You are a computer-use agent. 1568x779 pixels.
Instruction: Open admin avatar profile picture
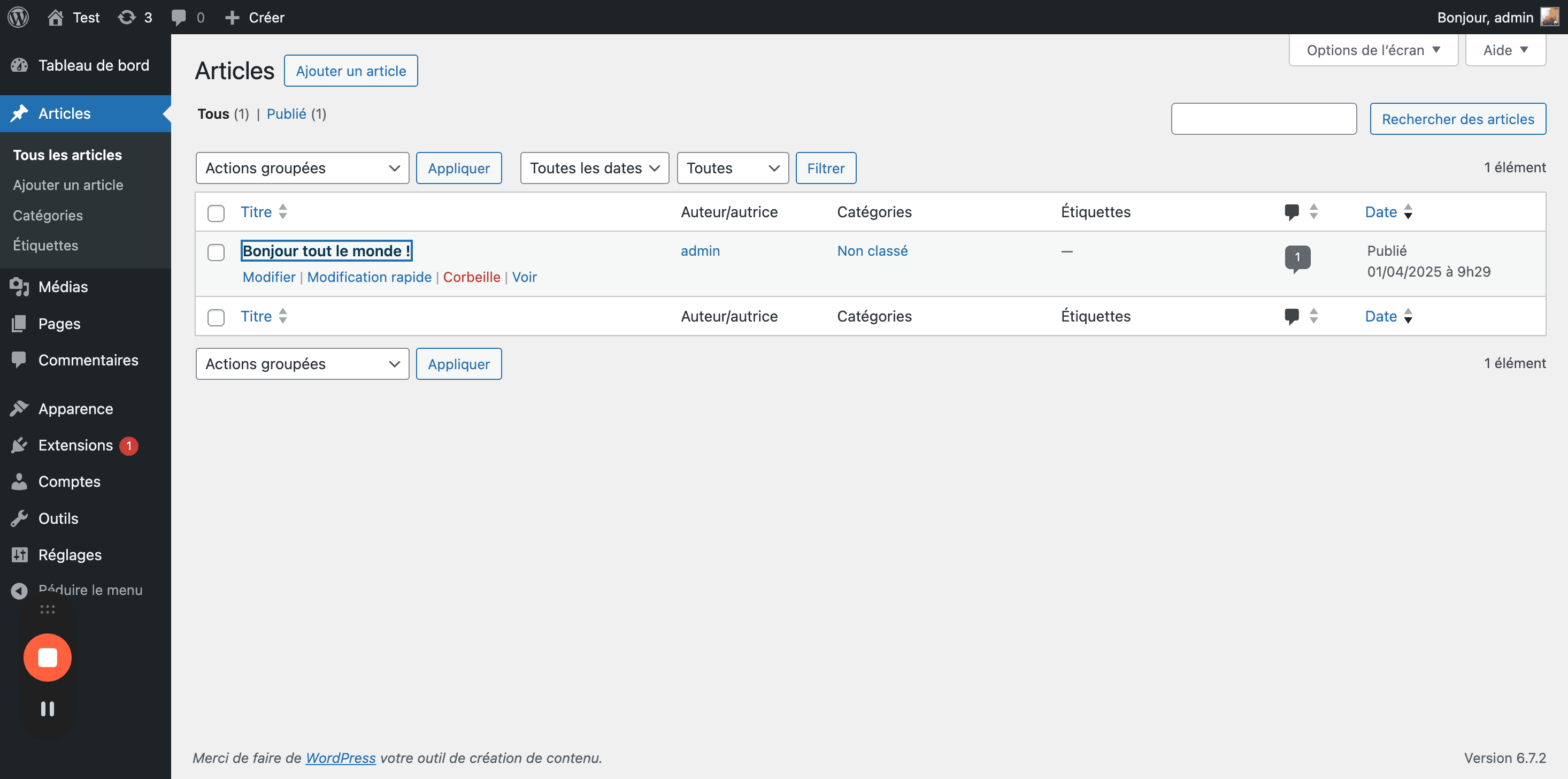(1549, 17)
